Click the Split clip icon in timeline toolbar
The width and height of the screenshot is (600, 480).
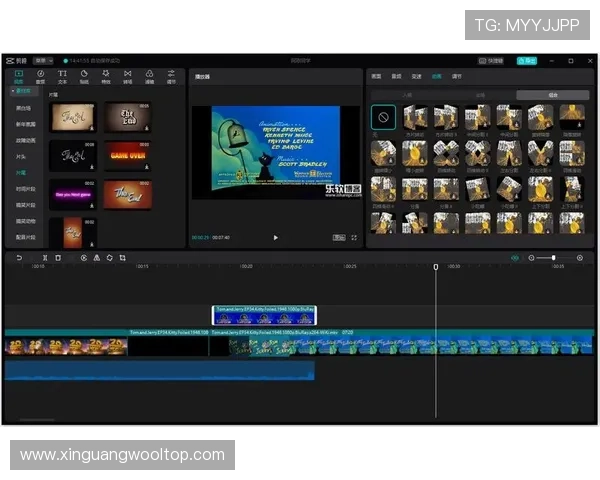(x=44, y=258)
